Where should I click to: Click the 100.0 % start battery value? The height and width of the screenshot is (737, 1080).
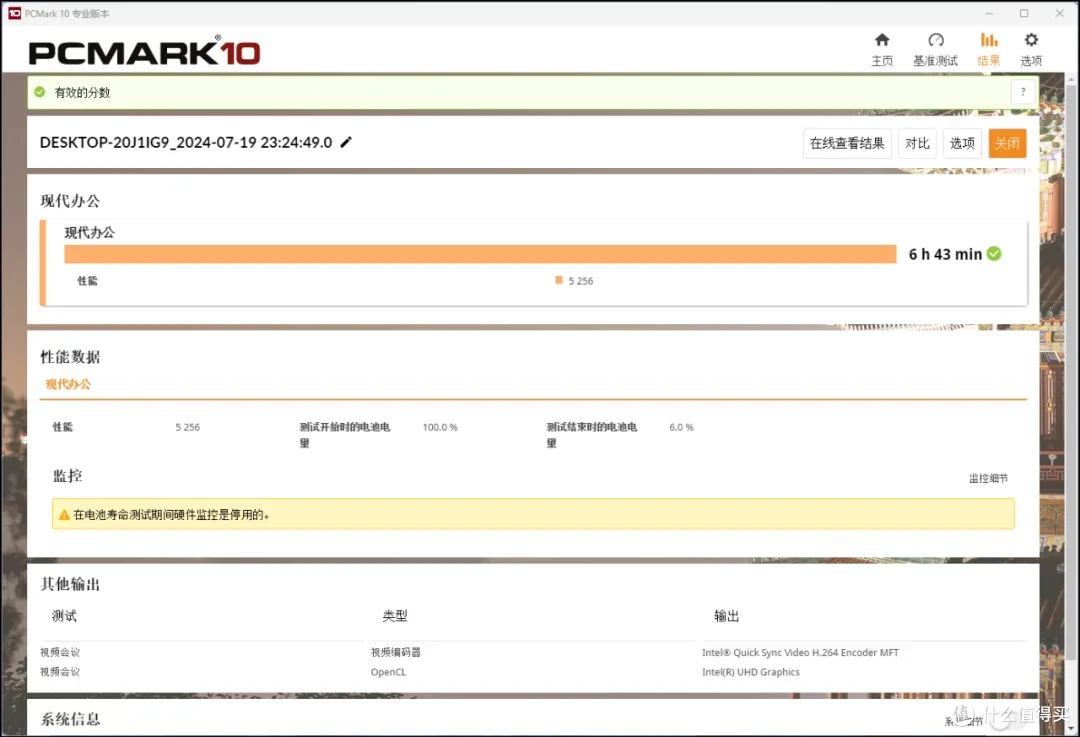click(440, 427)
